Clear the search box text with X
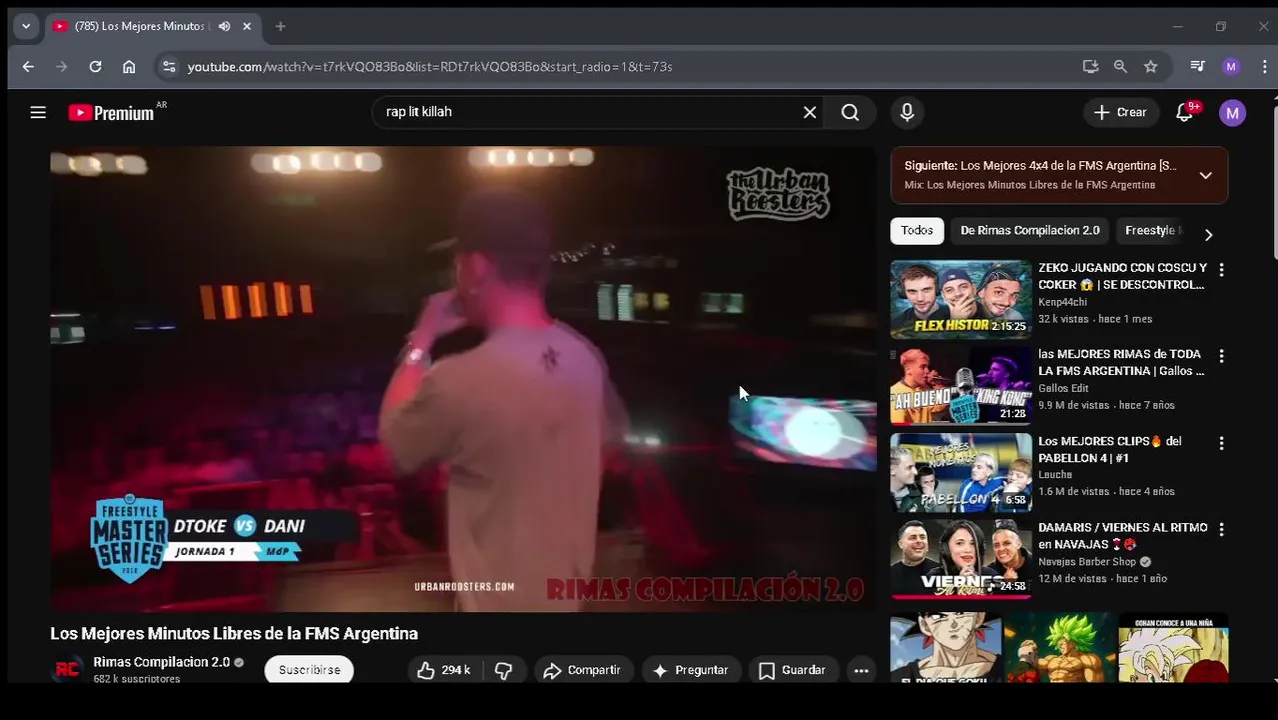Image resolution: width=1278 pixels, height=720 pixels. click(x=810, y=113)
